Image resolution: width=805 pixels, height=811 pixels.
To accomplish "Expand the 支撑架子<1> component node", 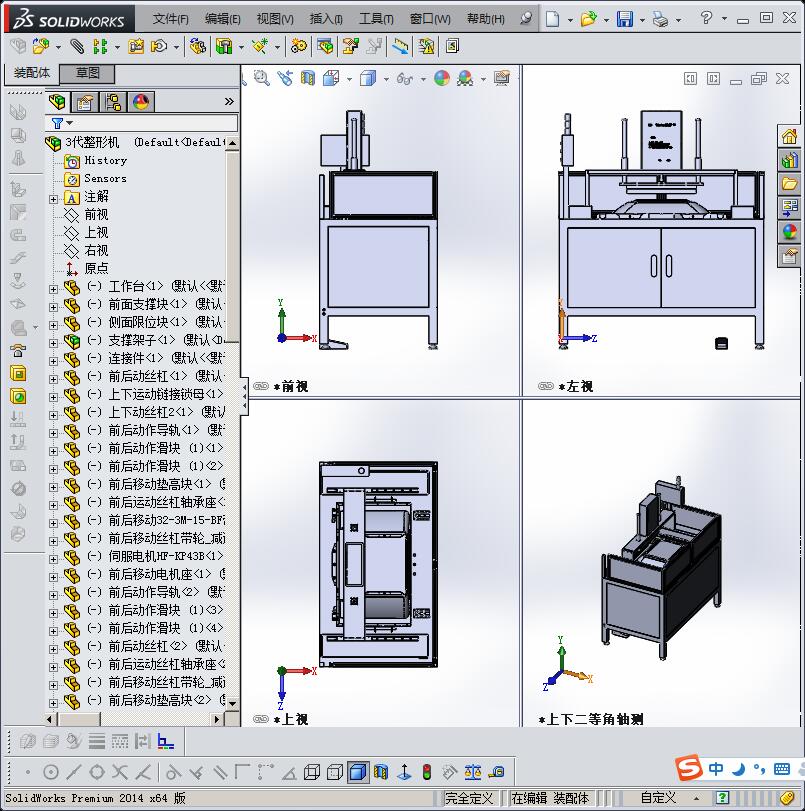I will pyautogui.click(x=53, y=342).
